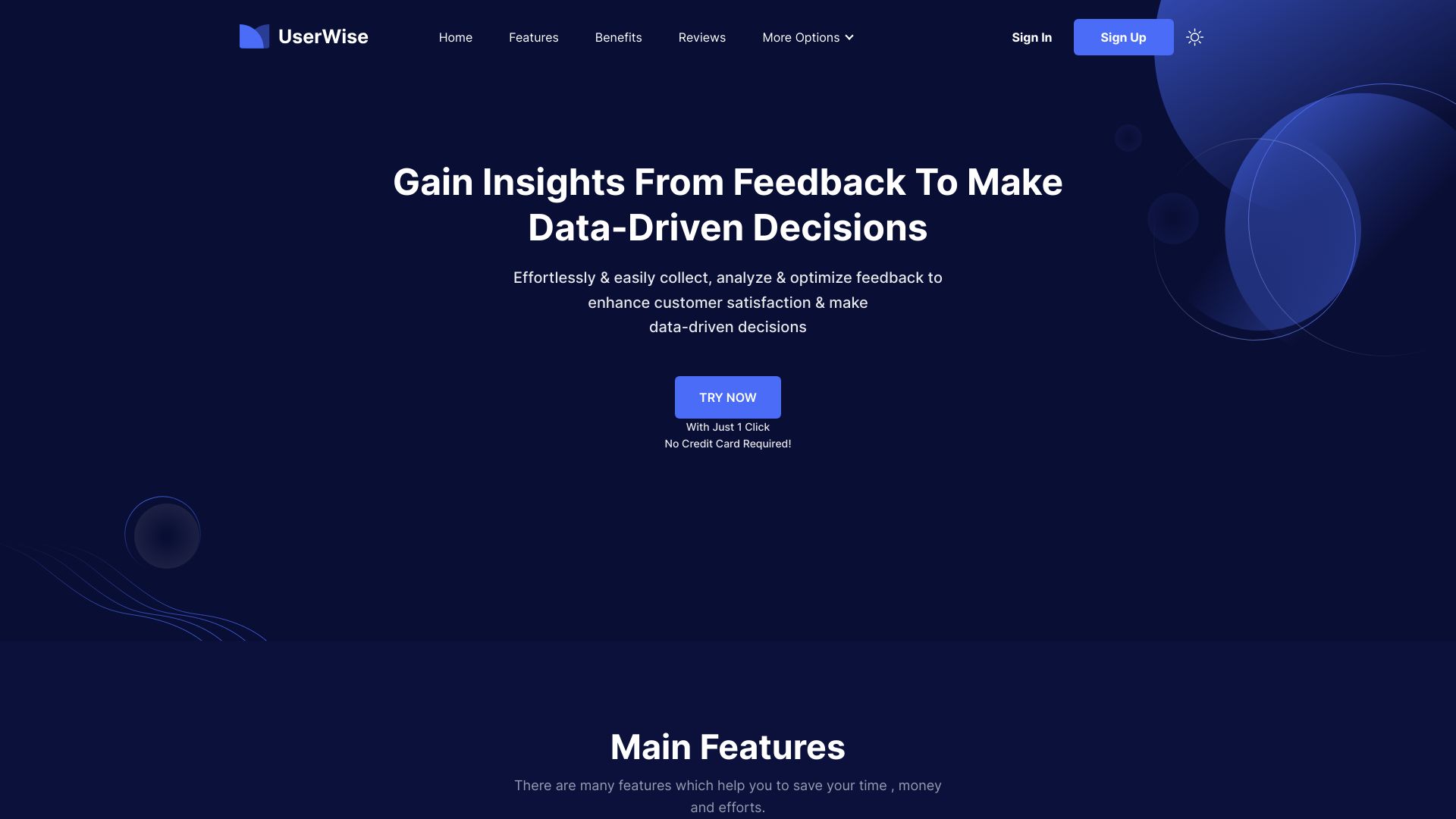Click the TRY NOW button
Viewport: 1456px width, 819px height.
coord(727,397)
